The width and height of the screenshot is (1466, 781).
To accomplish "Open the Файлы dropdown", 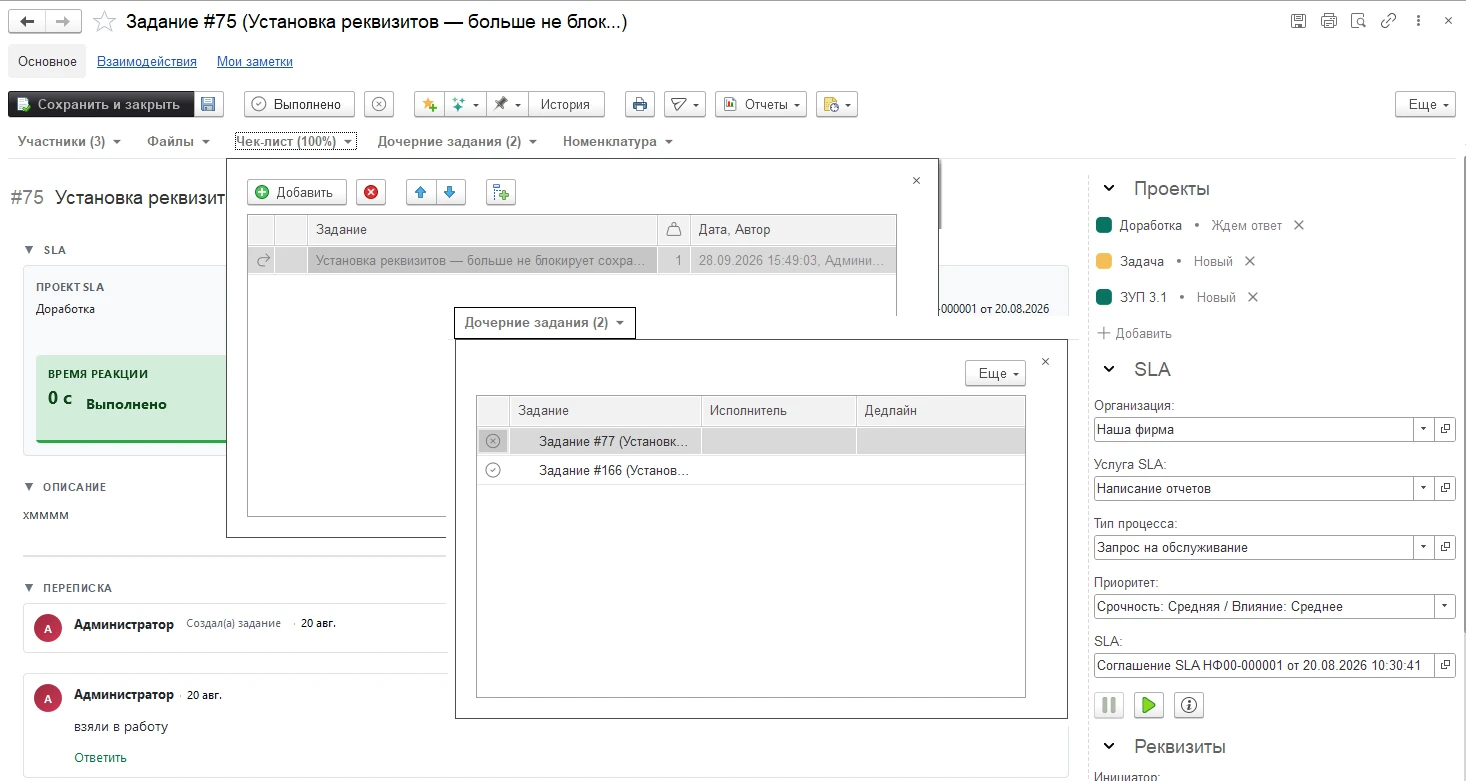I will pos(178,142).
